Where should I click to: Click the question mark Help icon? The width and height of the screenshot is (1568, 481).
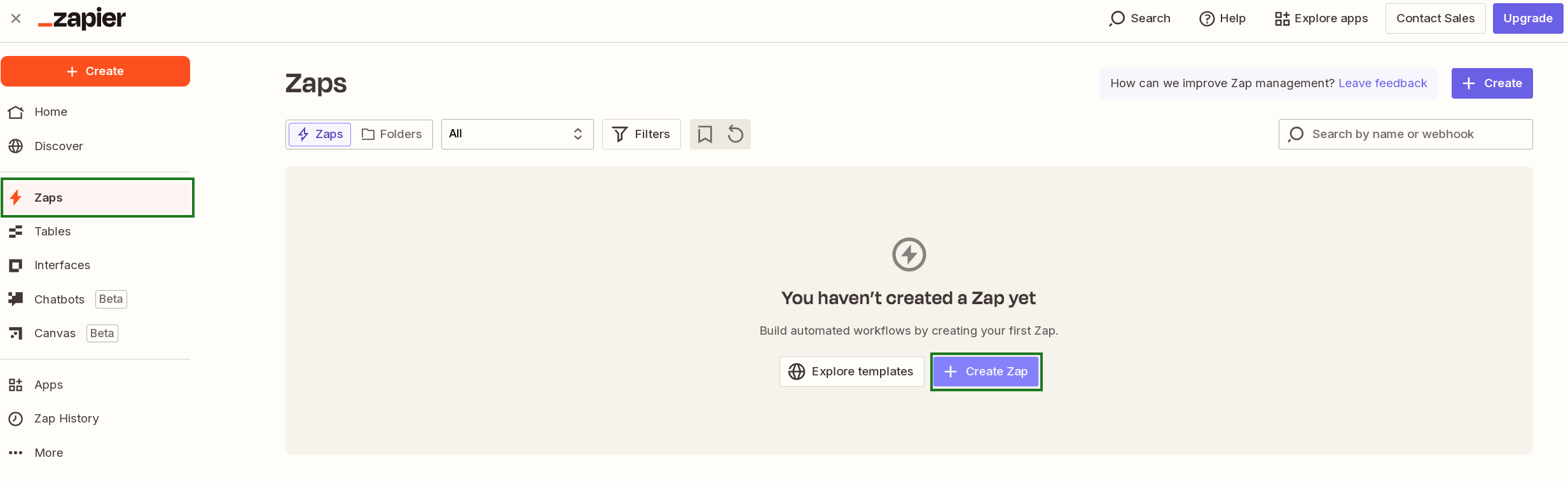1207,18
